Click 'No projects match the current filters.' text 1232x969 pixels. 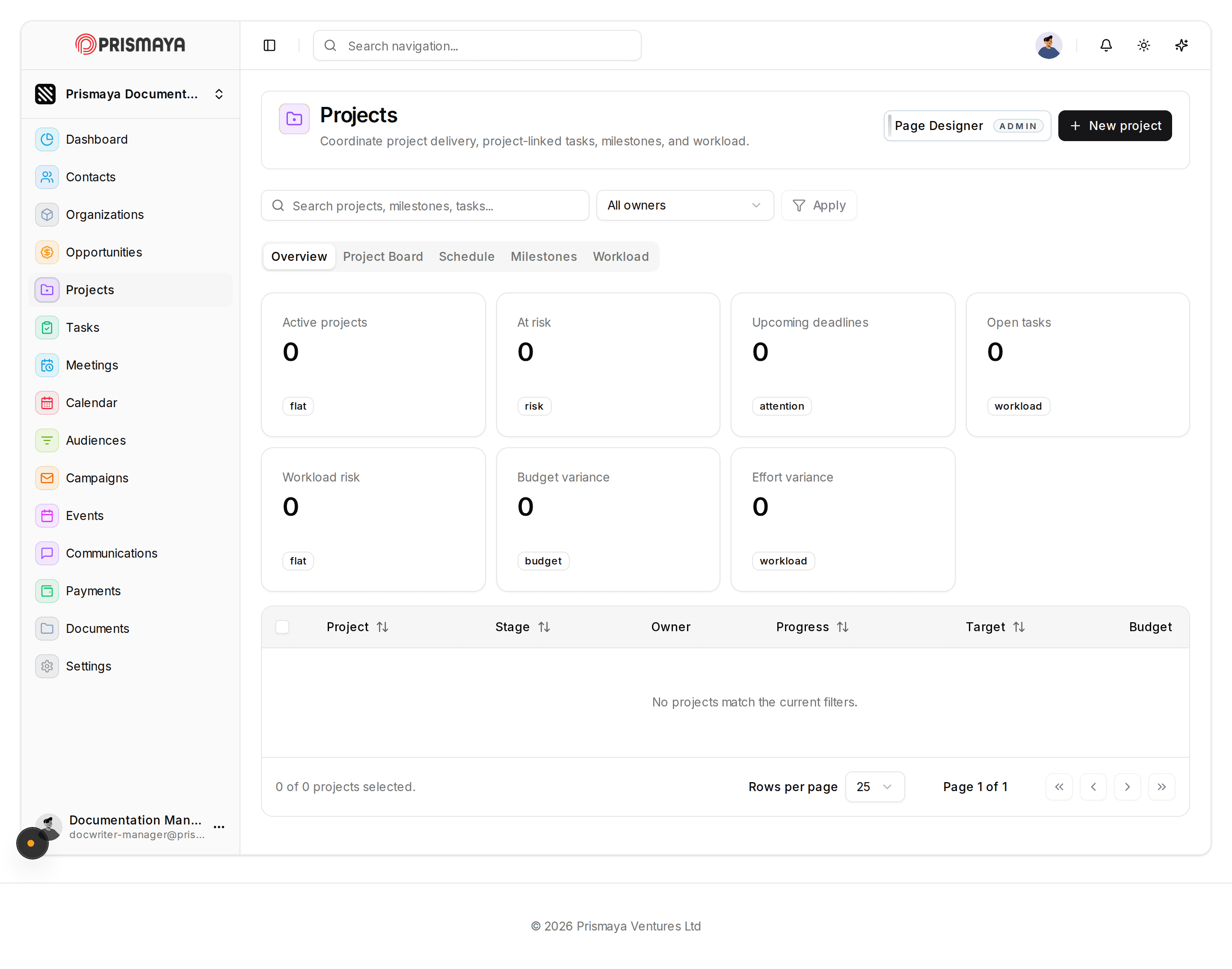point(754,702)
